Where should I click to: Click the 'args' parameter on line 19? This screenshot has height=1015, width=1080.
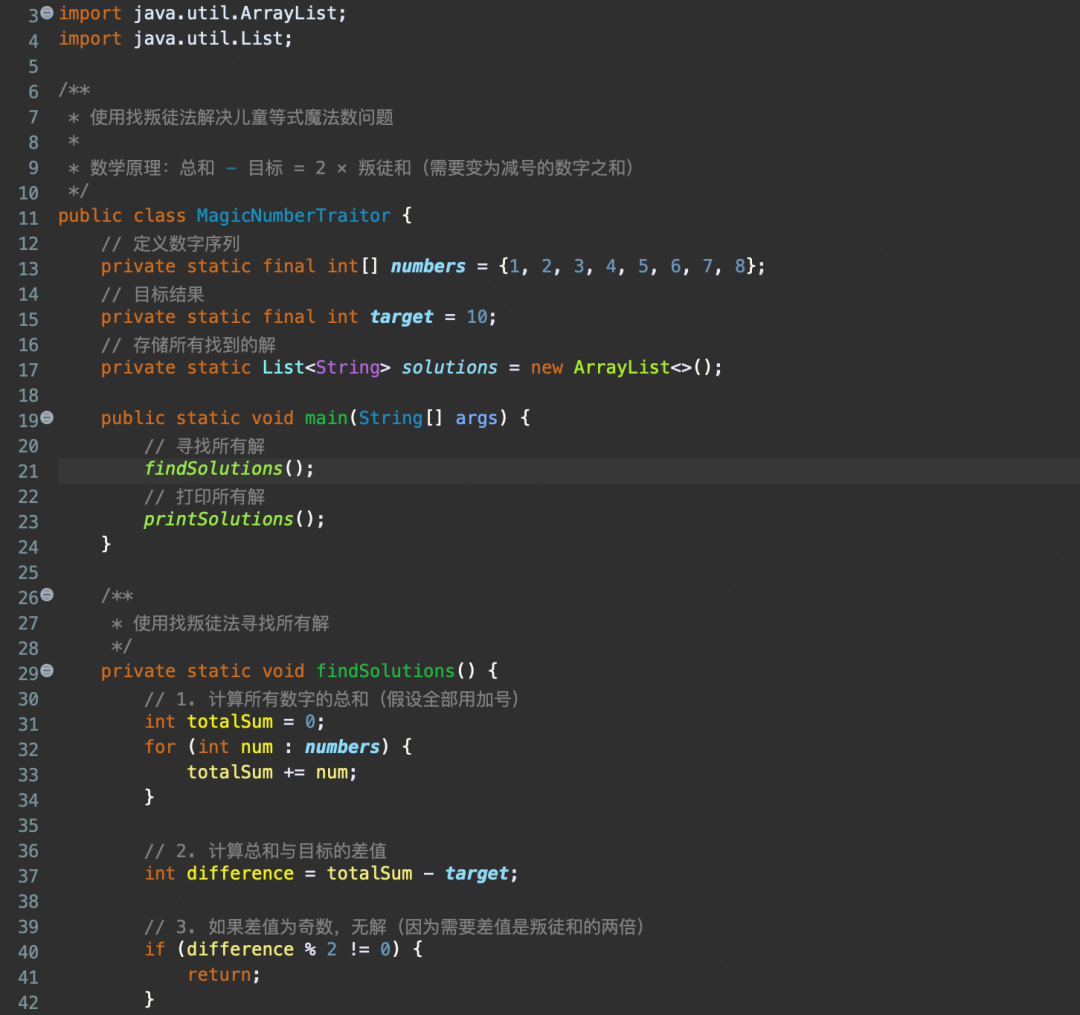click(x=476, y=418)
